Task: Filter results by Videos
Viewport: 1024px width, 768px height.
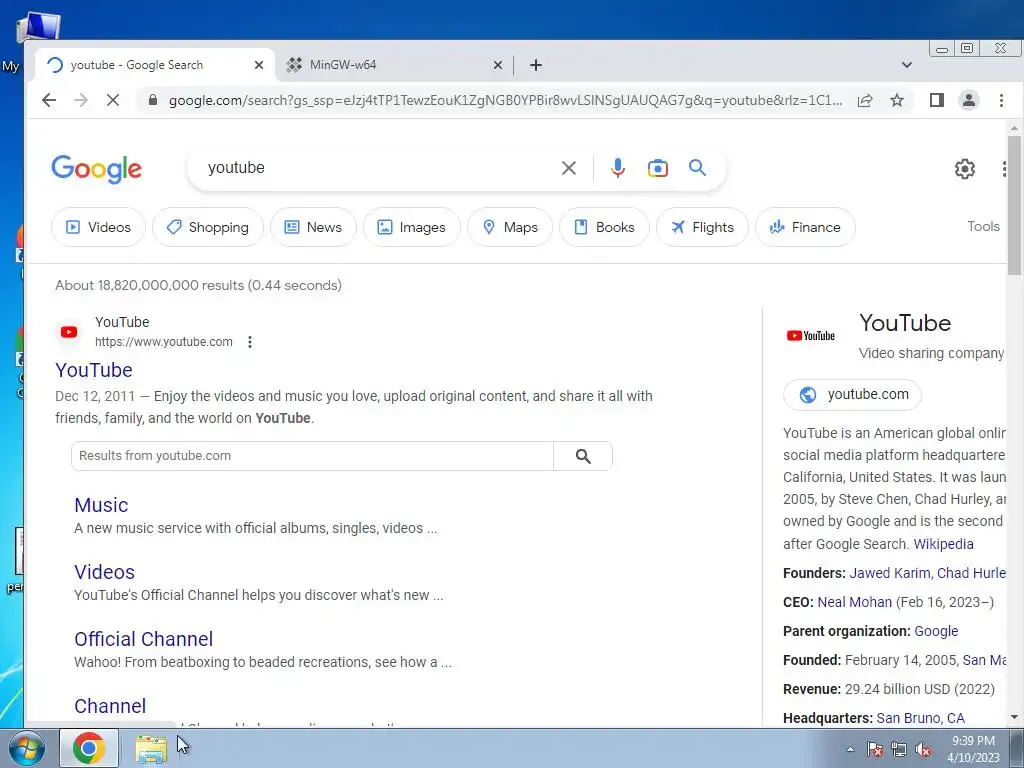Action: coord(99,227)
